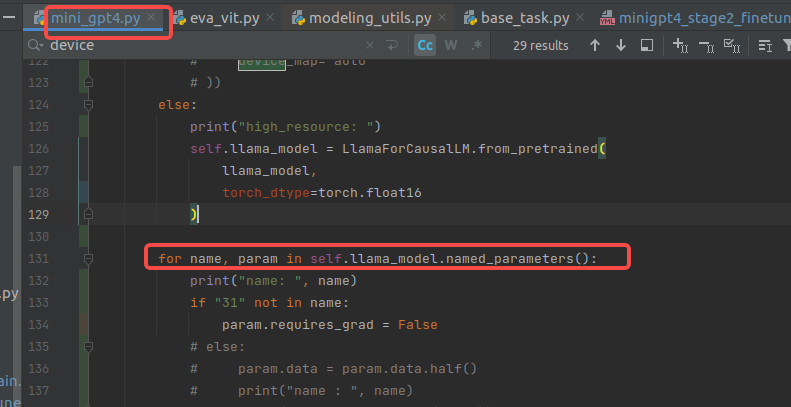The image size is (791, 407).
Task: Click Python file icon on eva_vit.py tab
Action: [x=180, y=19]
